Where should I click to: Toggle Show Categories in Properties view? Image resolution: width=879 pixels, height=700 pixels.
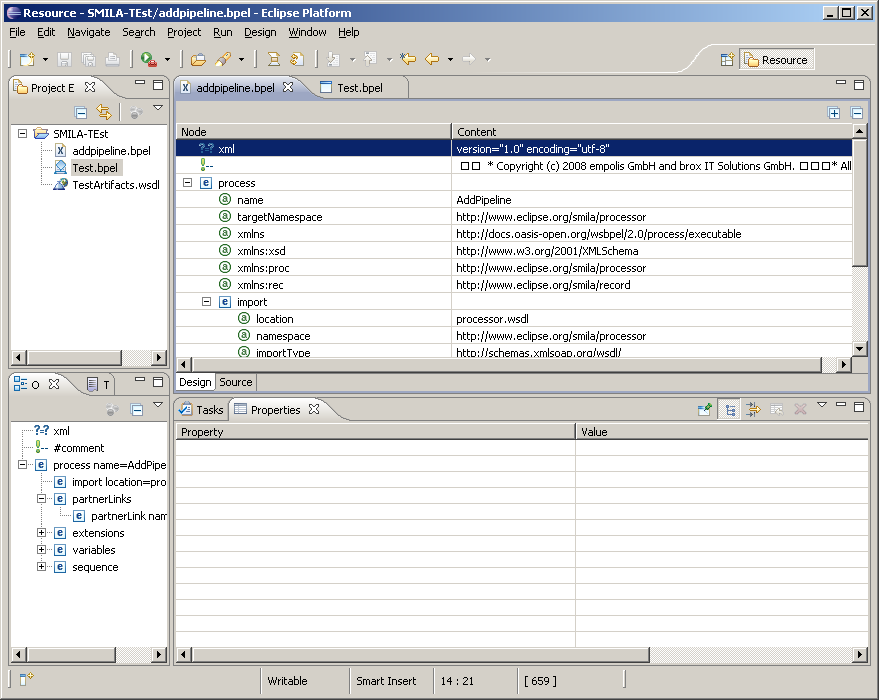[728, 409]
